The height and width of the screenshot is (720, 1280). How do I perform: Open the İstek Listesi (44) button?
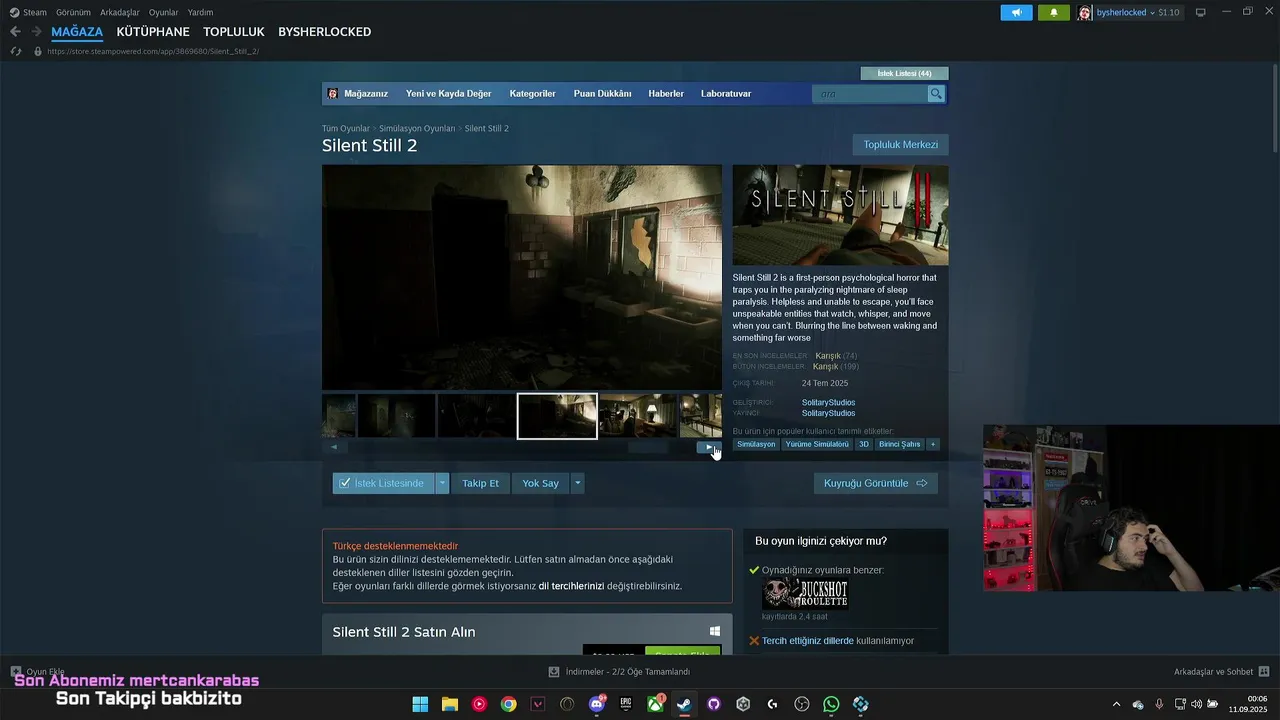point(904,73)
